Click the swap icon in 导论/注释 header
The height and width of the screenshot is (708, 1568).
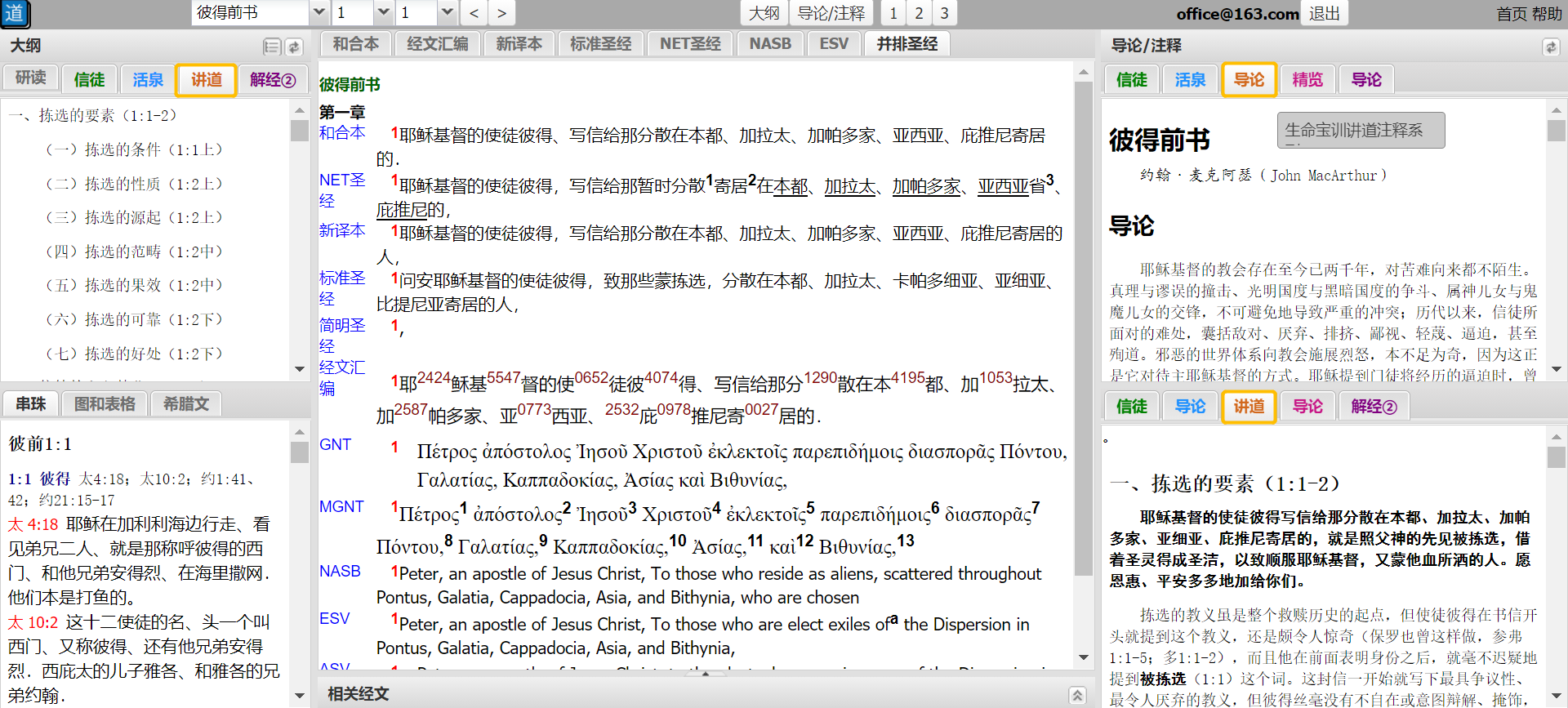pos(1551,47)
